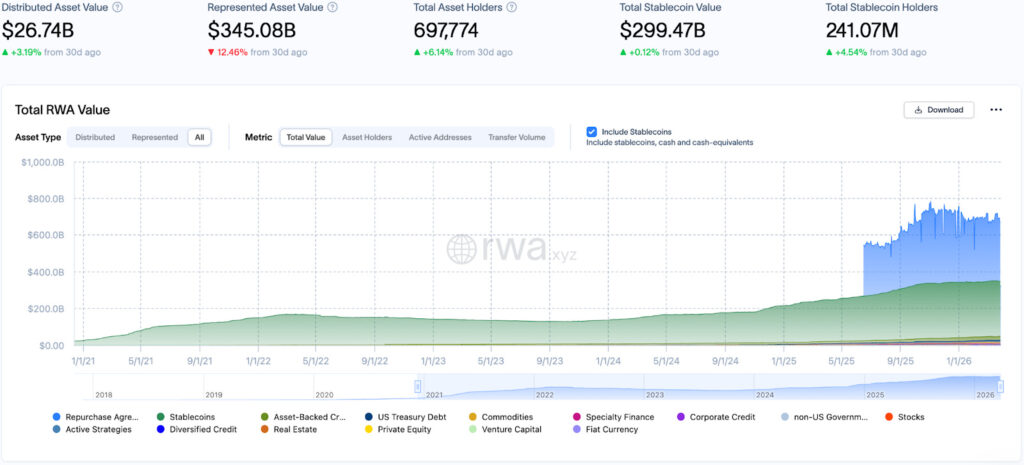This screenshot has width=1024, height=465.
Task: Click the +4.54% stablecoin holders change text
Action: coord(851,52)
